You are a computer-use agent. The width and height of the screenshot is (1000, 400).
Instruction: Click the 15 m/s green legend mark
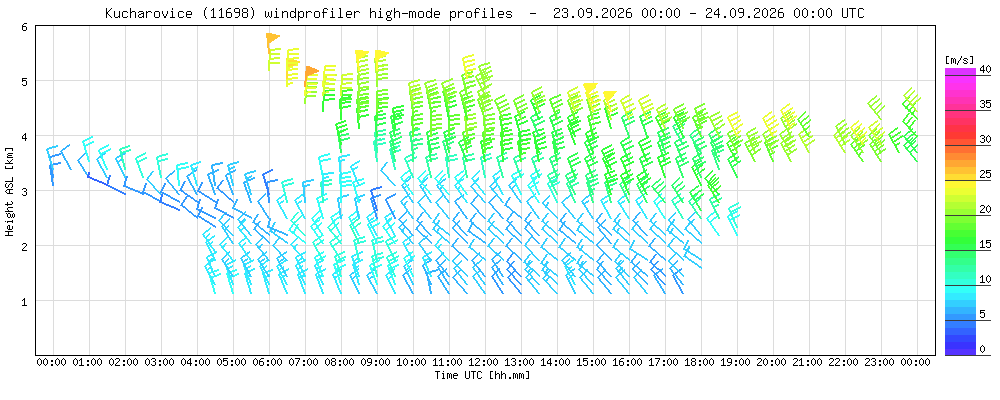click(960, 251)
